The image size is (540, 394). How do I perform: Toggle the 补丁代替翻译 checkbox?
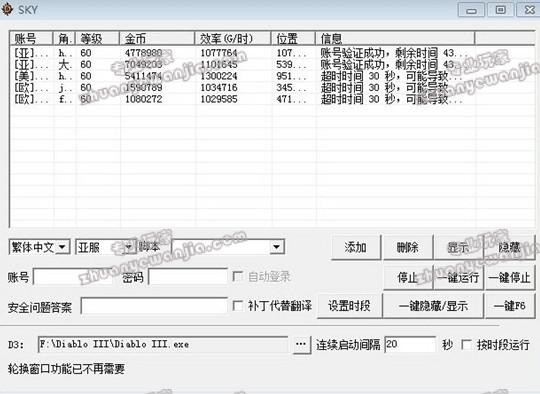[237, 305]
